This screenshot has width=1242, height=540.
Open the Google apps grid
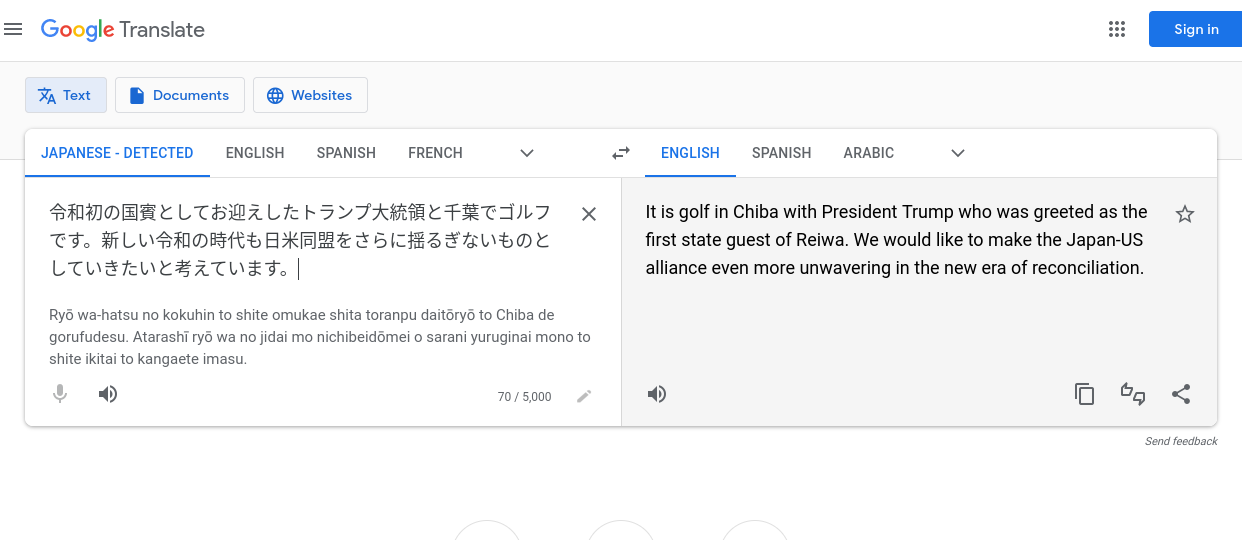(x=1117, y=29)
